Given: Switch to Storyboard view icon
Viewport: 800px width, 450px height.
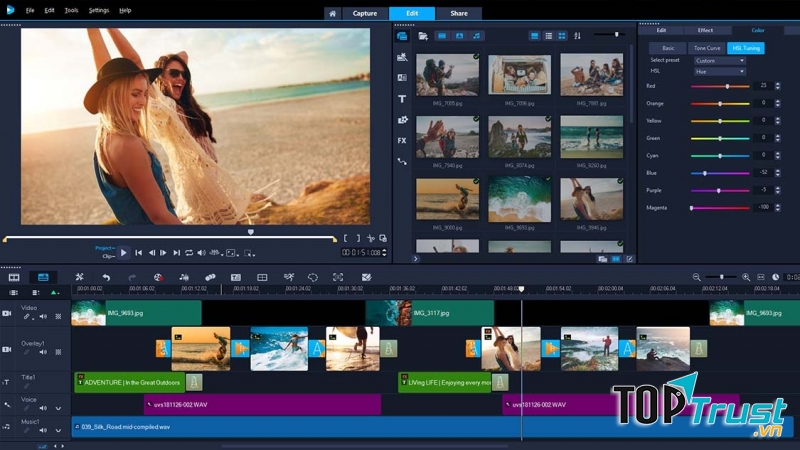Looking at the screenshot, I should point(14,277).
